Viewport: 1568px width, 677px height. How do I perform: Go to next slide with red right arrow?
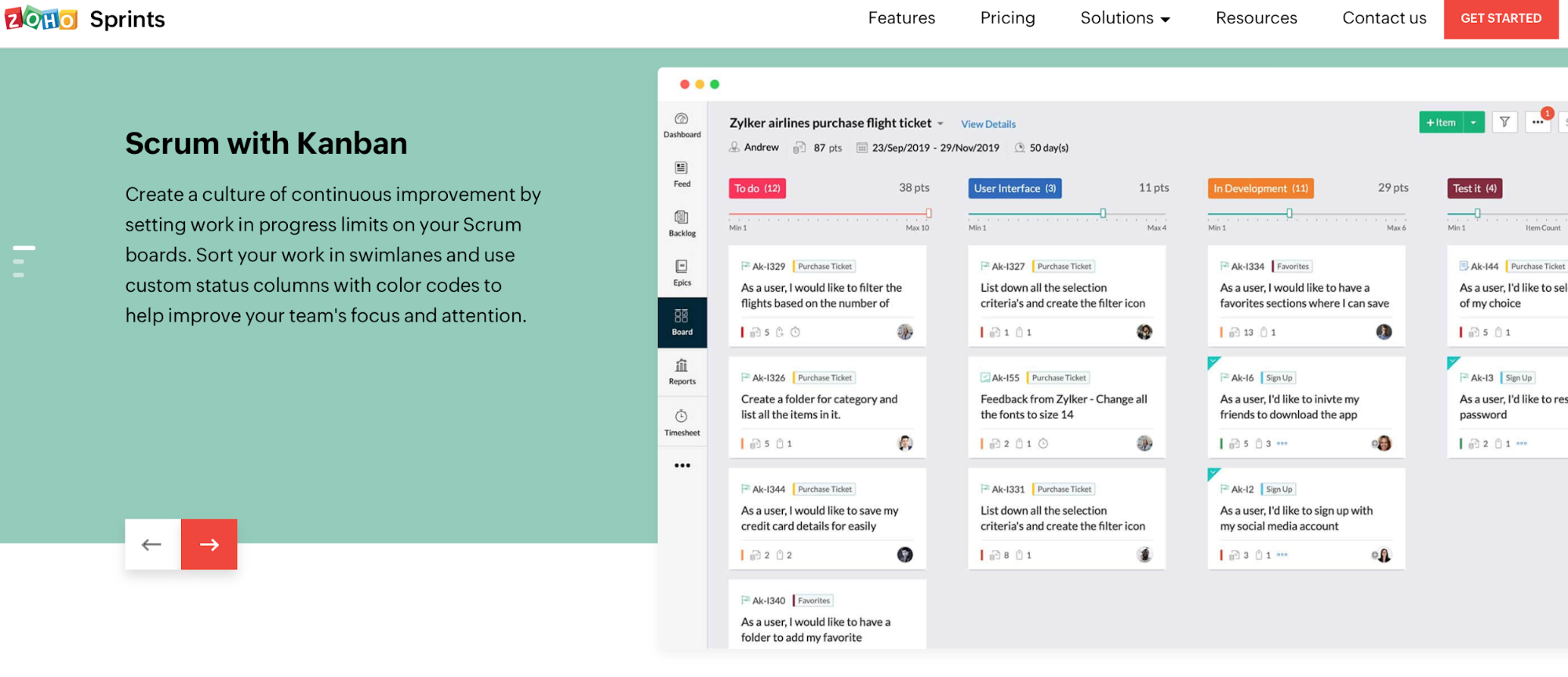click(x=209, y=544)
